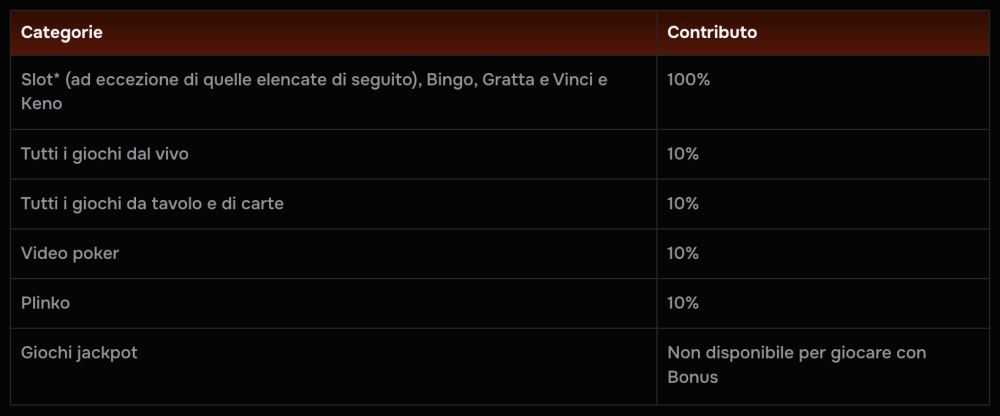The image size is (1000, 416).
Task: Click the 10% value beside Plinko
Action: (683, 303)
